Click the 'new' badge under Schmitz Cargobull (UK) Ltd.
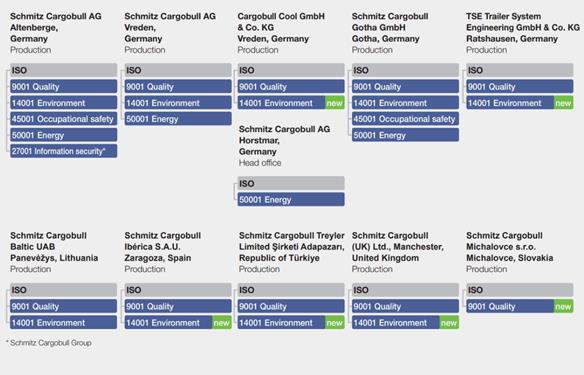The image size is (584, 375). point(449,322)
